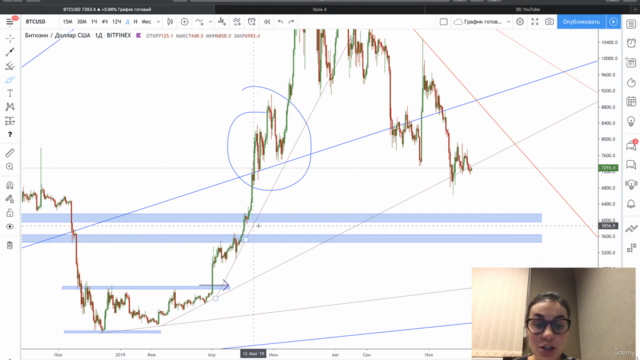This screenshot has width=640, height=360.
Task: Open the chart layout name dropdown
Action: (x=482, y=22)
